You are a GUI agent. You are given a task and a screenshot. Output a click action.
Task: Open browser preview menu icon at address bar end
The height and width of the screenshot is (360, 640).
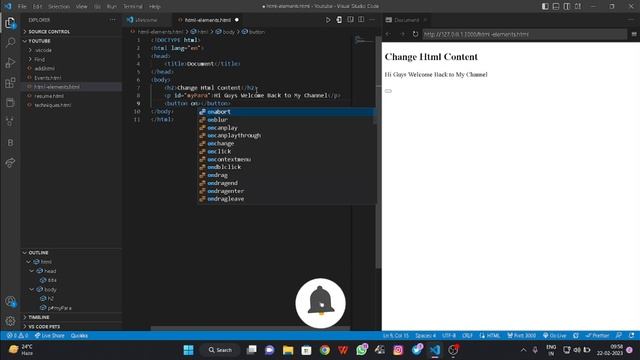point(634,34)
